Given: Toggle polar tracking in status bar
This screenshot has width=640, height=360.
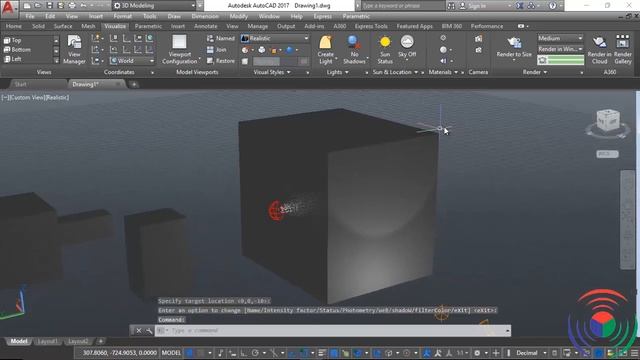Looking at the screenshot, I should [x=255, y=353].
